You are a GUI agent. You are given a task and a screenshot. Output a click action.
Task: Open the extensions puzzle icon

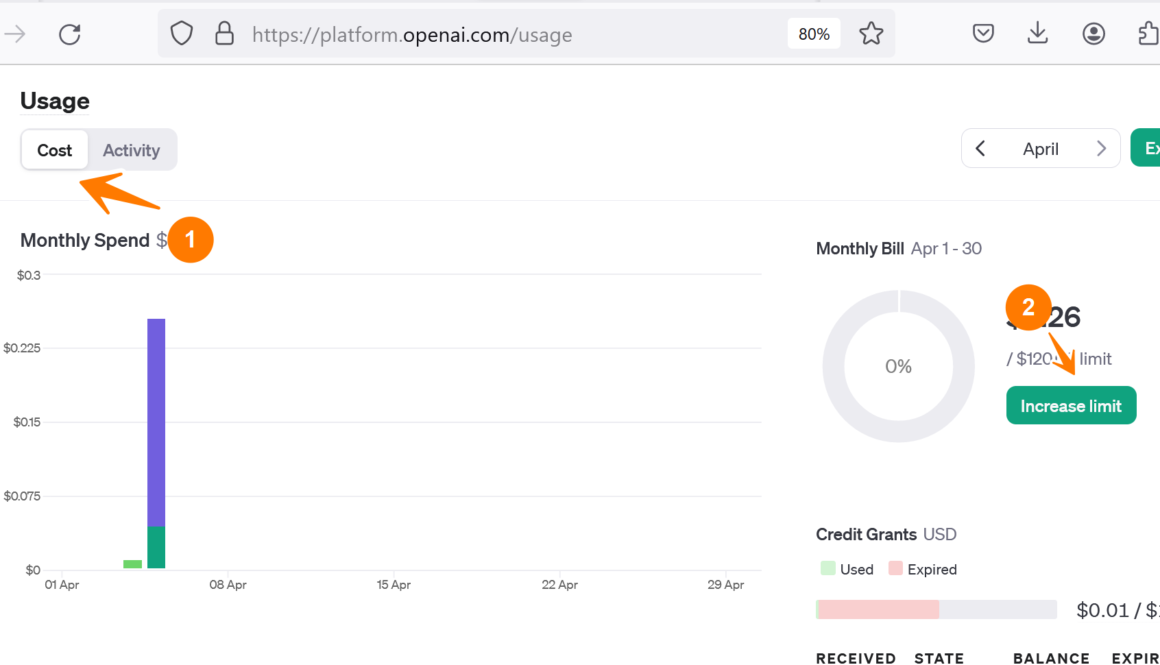[1147, 35]
